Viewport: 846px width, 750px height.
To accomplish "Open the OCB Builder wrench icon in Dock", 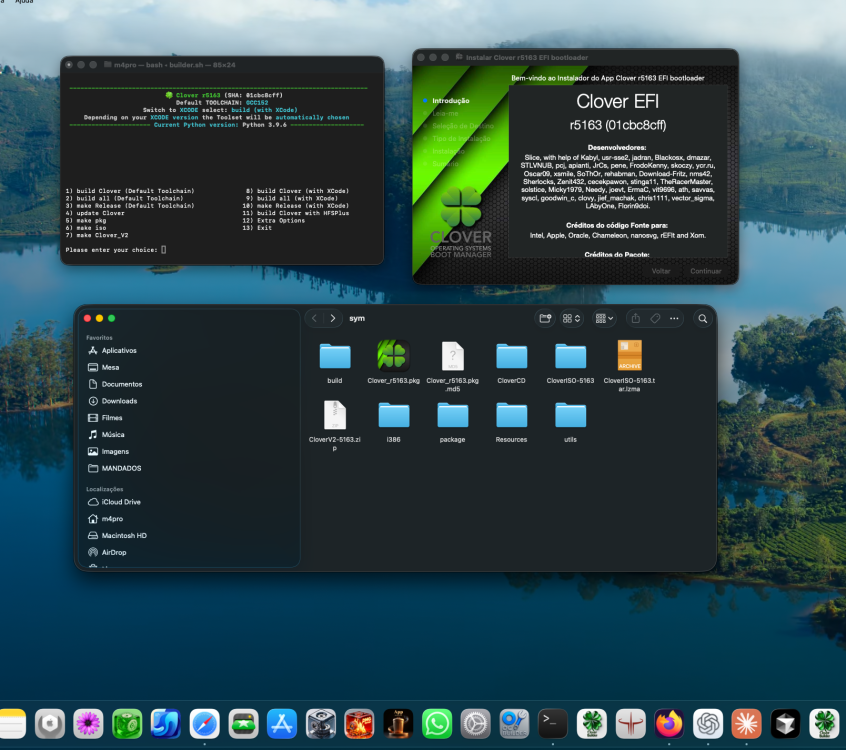I will [x=514, y=724].
